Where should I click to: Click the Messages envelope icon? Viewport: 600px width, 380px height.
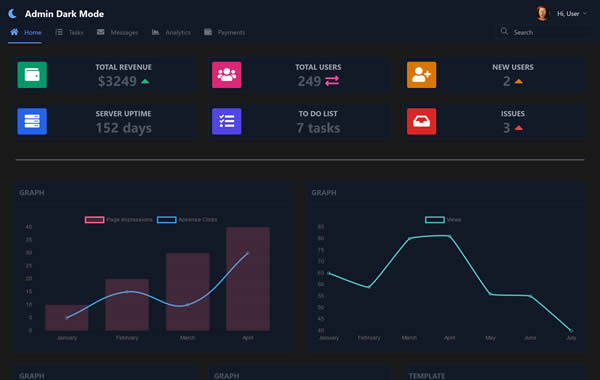101,32
